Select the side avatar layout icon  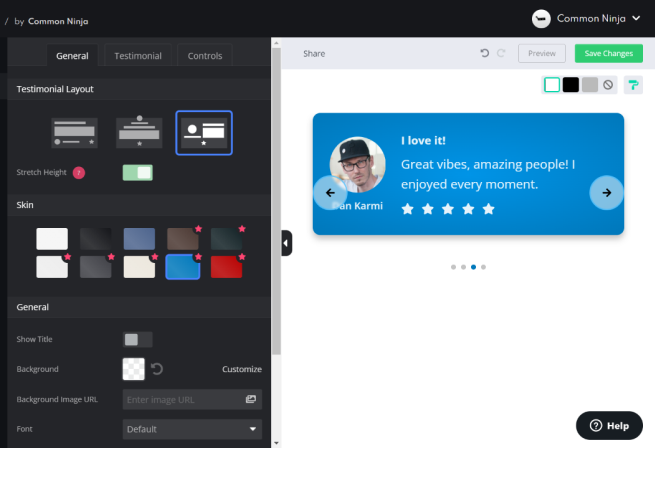[204, 133]
